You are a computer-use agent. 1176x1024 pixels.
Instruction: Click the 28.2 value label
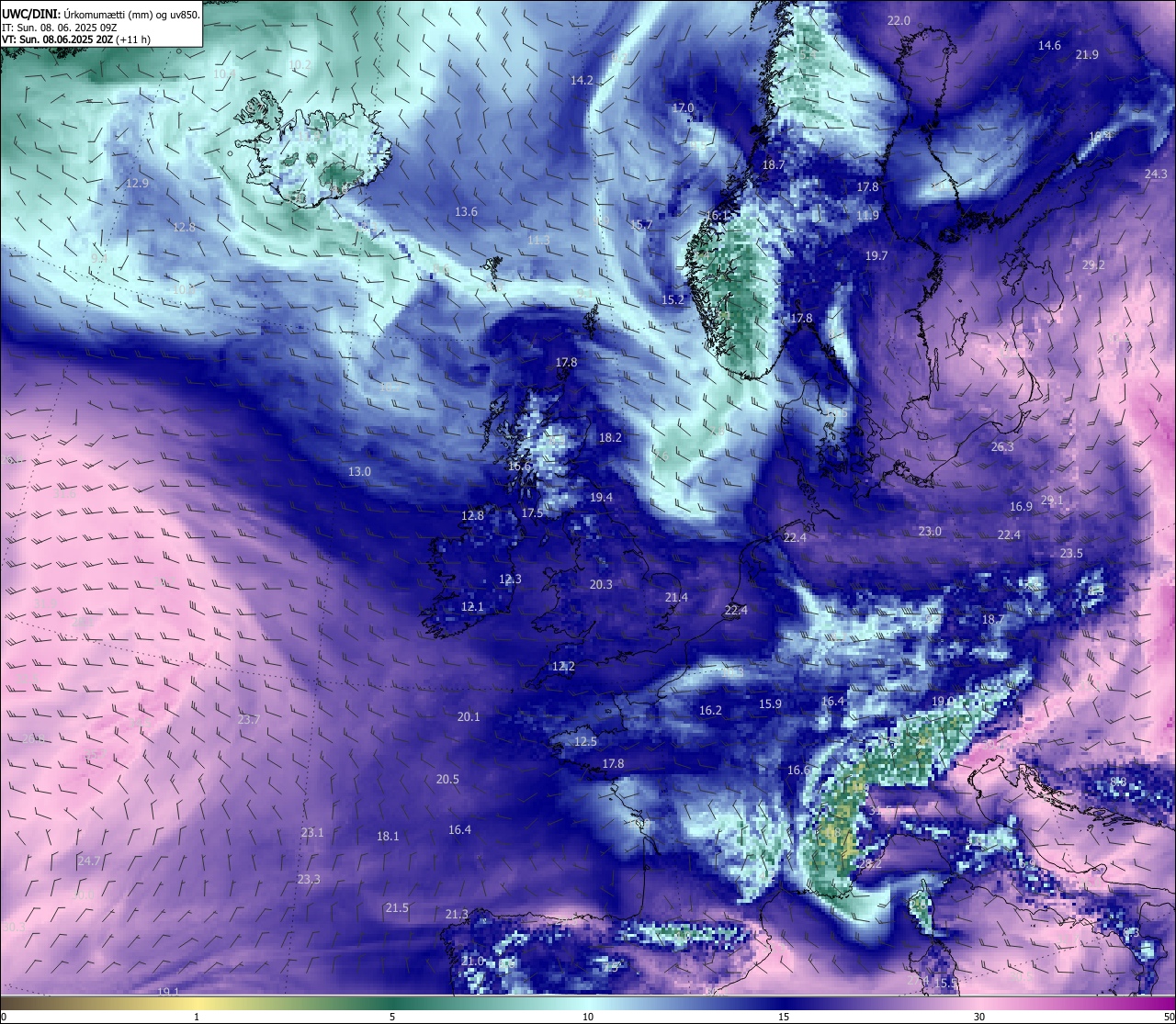coord(869,863)
